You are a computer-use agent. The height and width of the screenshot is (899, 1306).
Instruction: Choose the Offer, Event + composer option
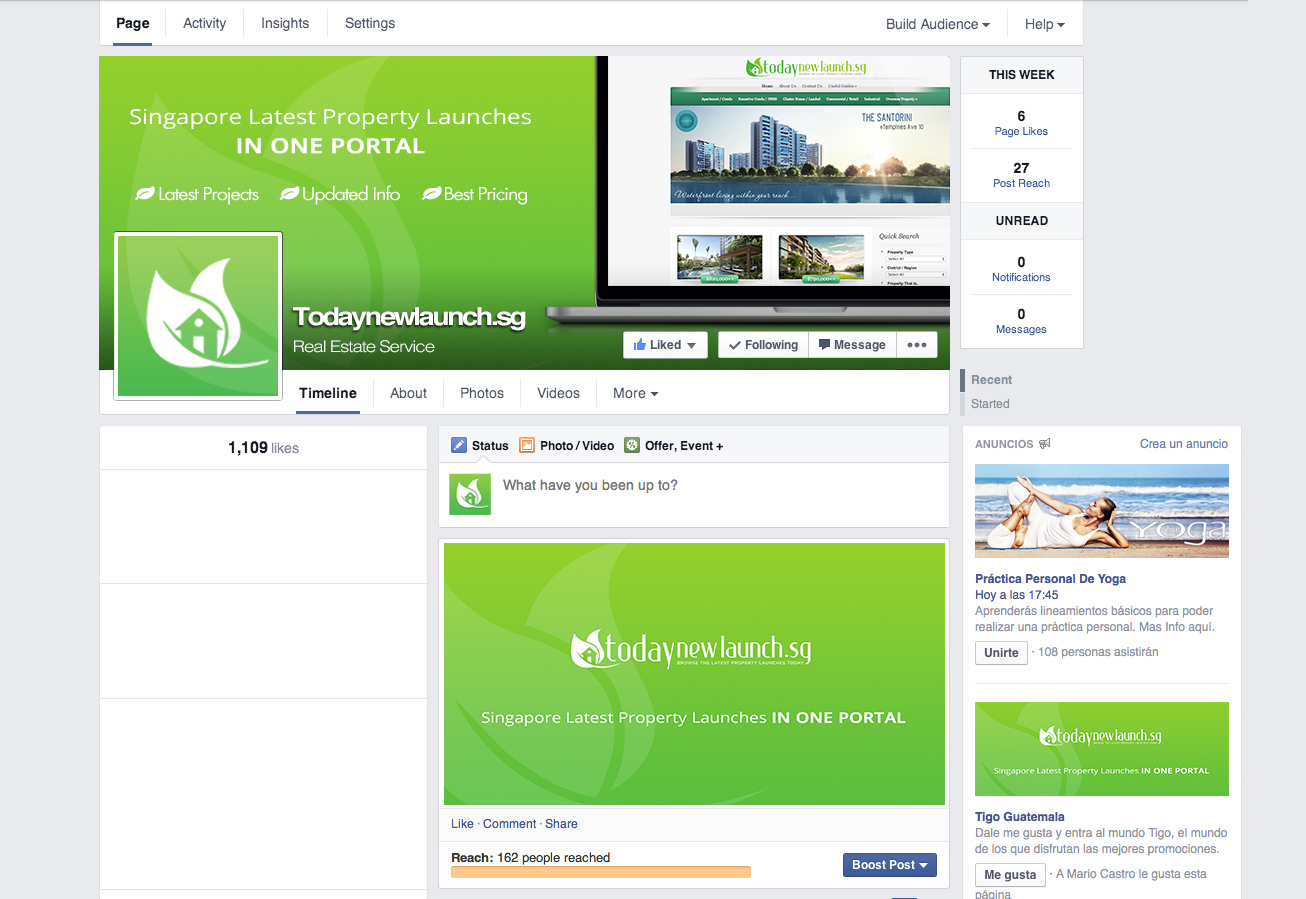(x=673, y=446)
